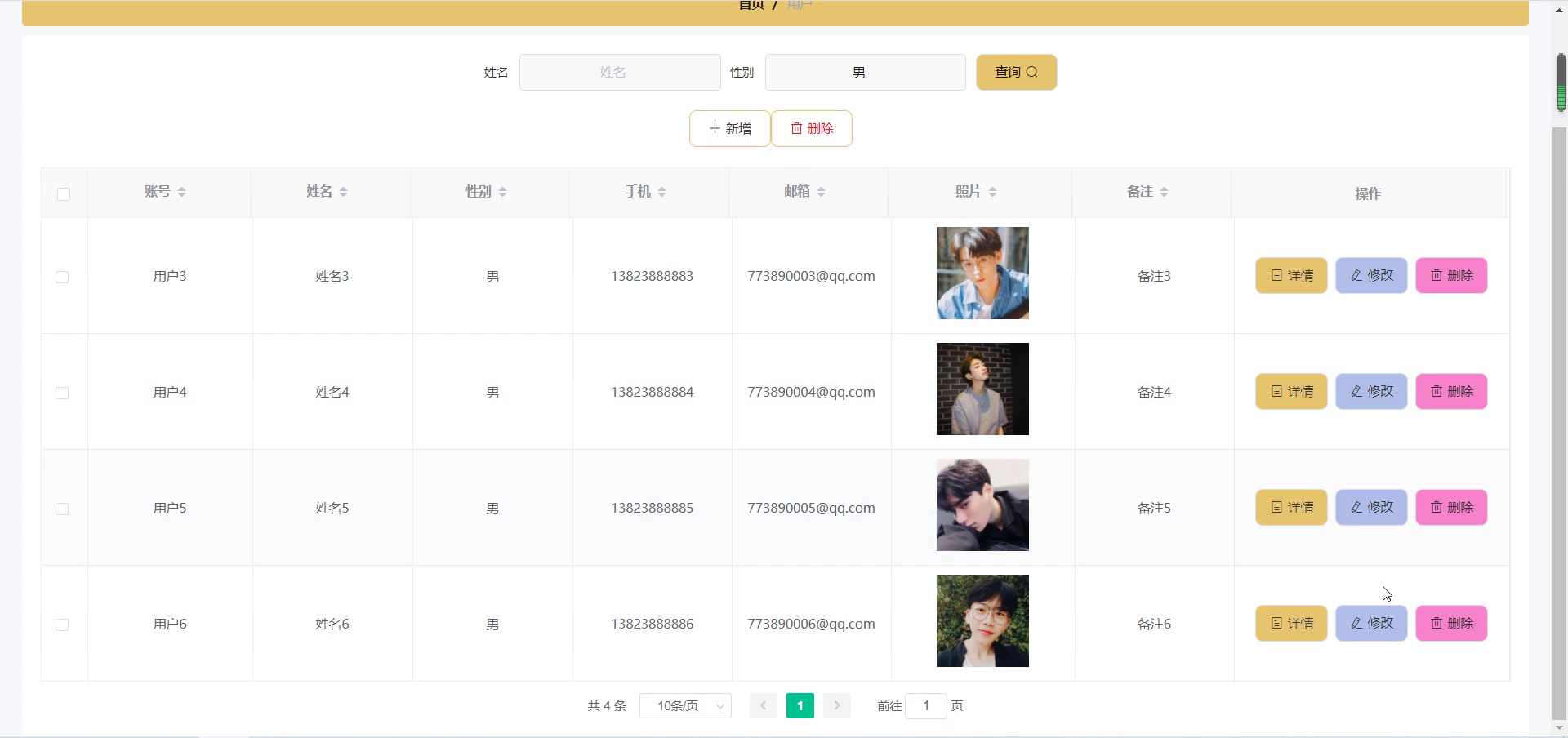Viewport: 1568px width, 738px height.
Task: Click trash icon in top batch delete button
Action: pyautogui.click(x=796, y=128)
